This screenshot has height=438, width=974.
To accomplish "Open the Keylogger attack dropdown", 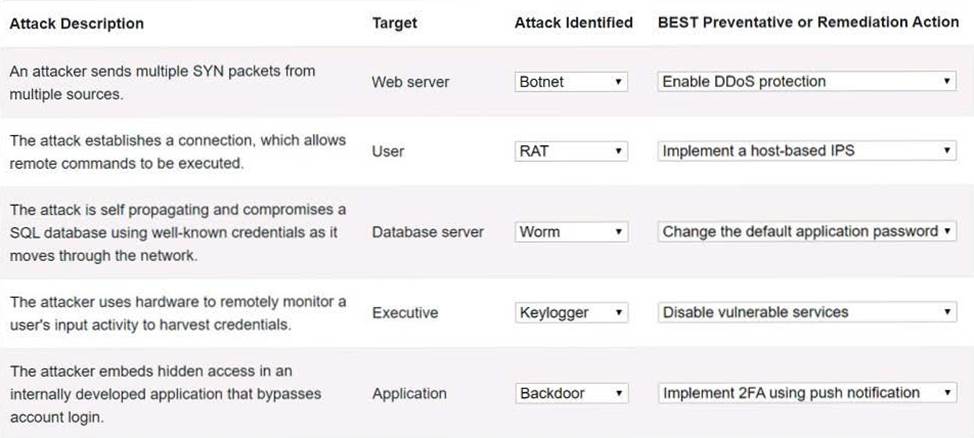I will (572, 313).
